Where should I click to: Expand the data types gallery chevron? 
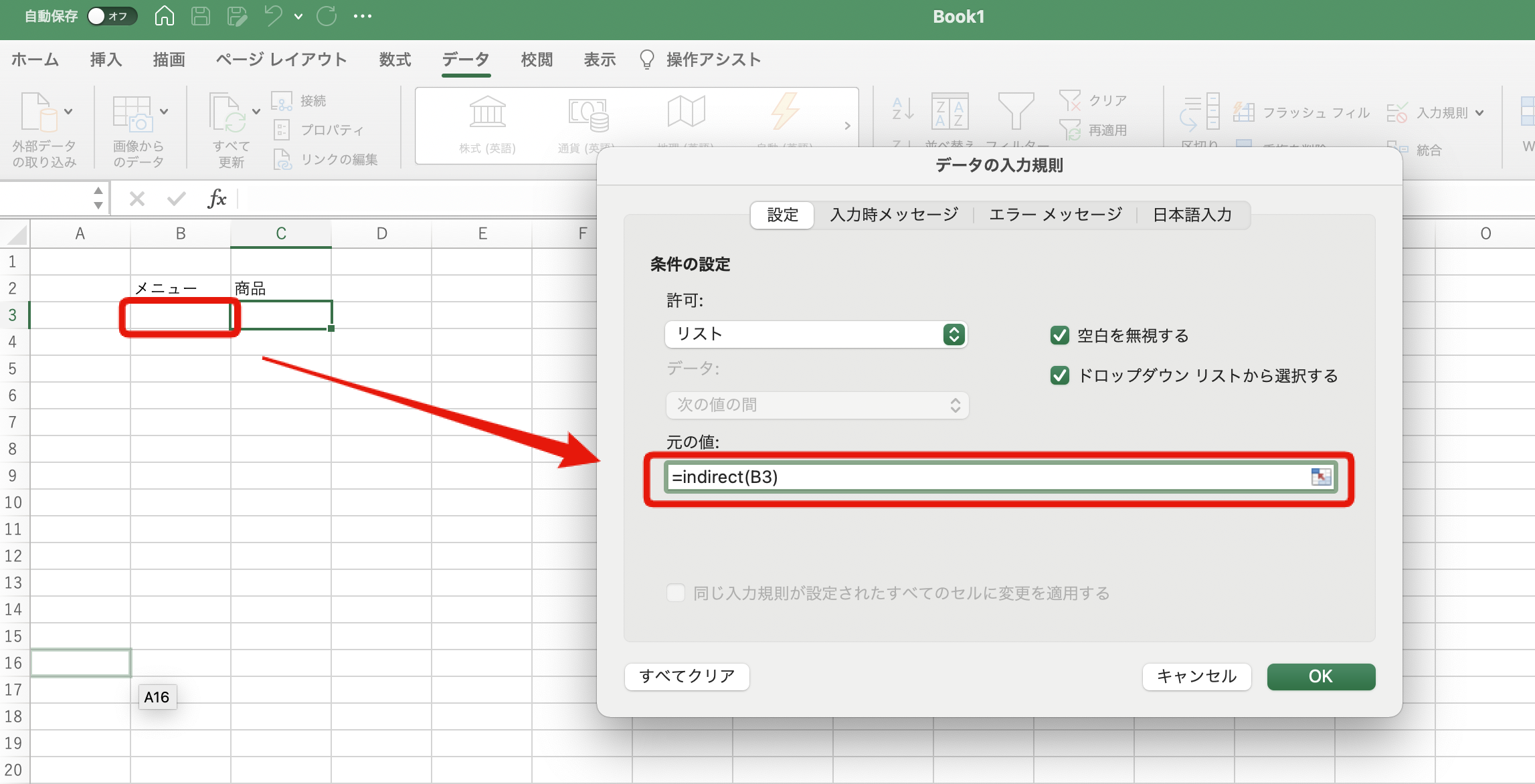pos(847,126)
